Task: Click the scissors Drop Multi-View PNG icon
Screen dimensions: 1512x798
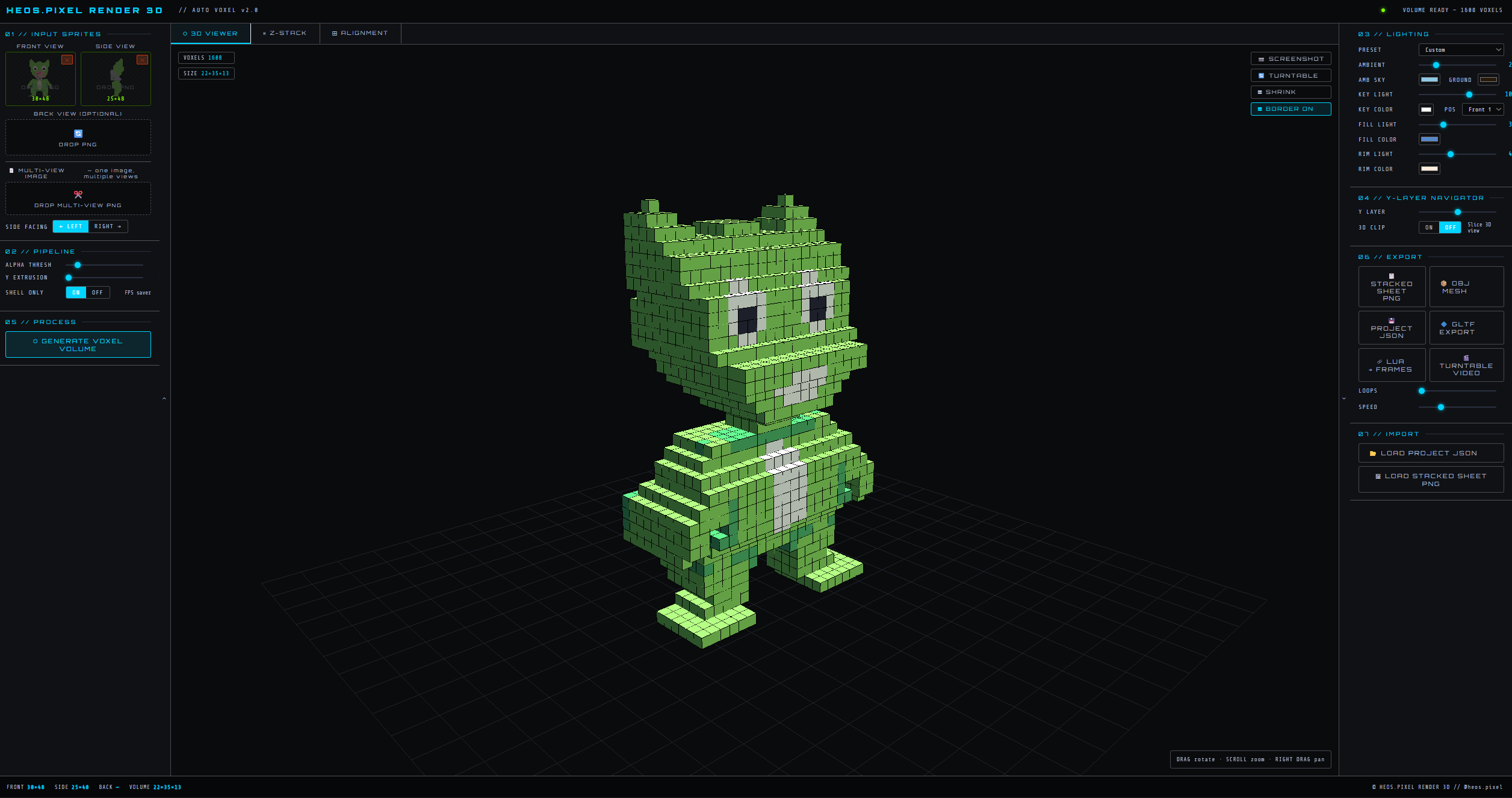Action: point(78,195)
